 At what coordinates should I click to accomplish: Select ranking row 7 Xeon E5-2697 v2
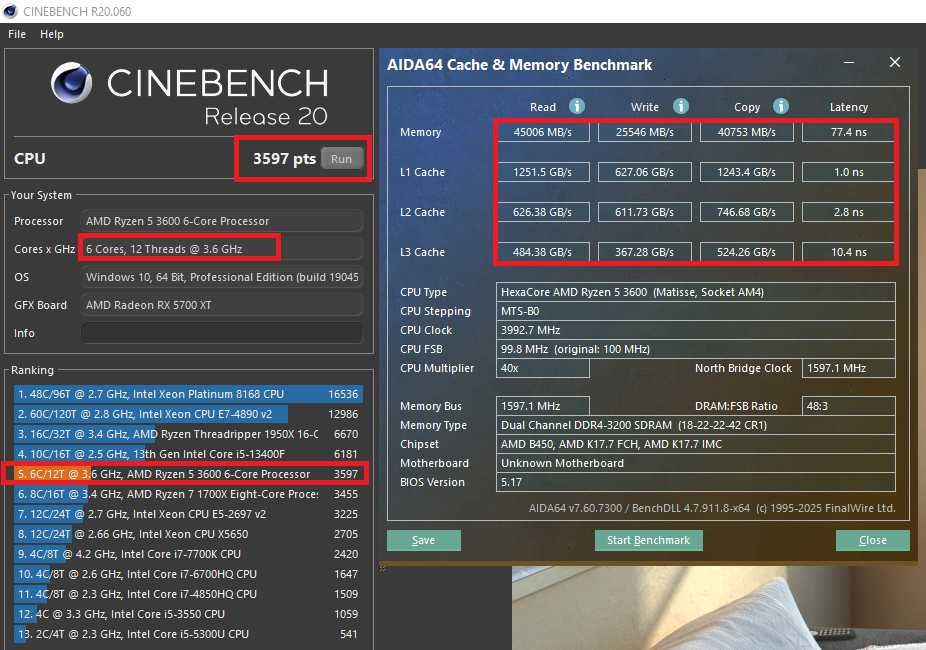(188, 514)
